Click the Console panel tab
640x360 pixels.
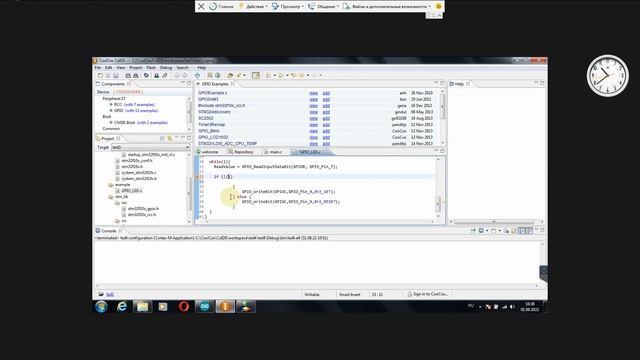click(x=109, y=231)
